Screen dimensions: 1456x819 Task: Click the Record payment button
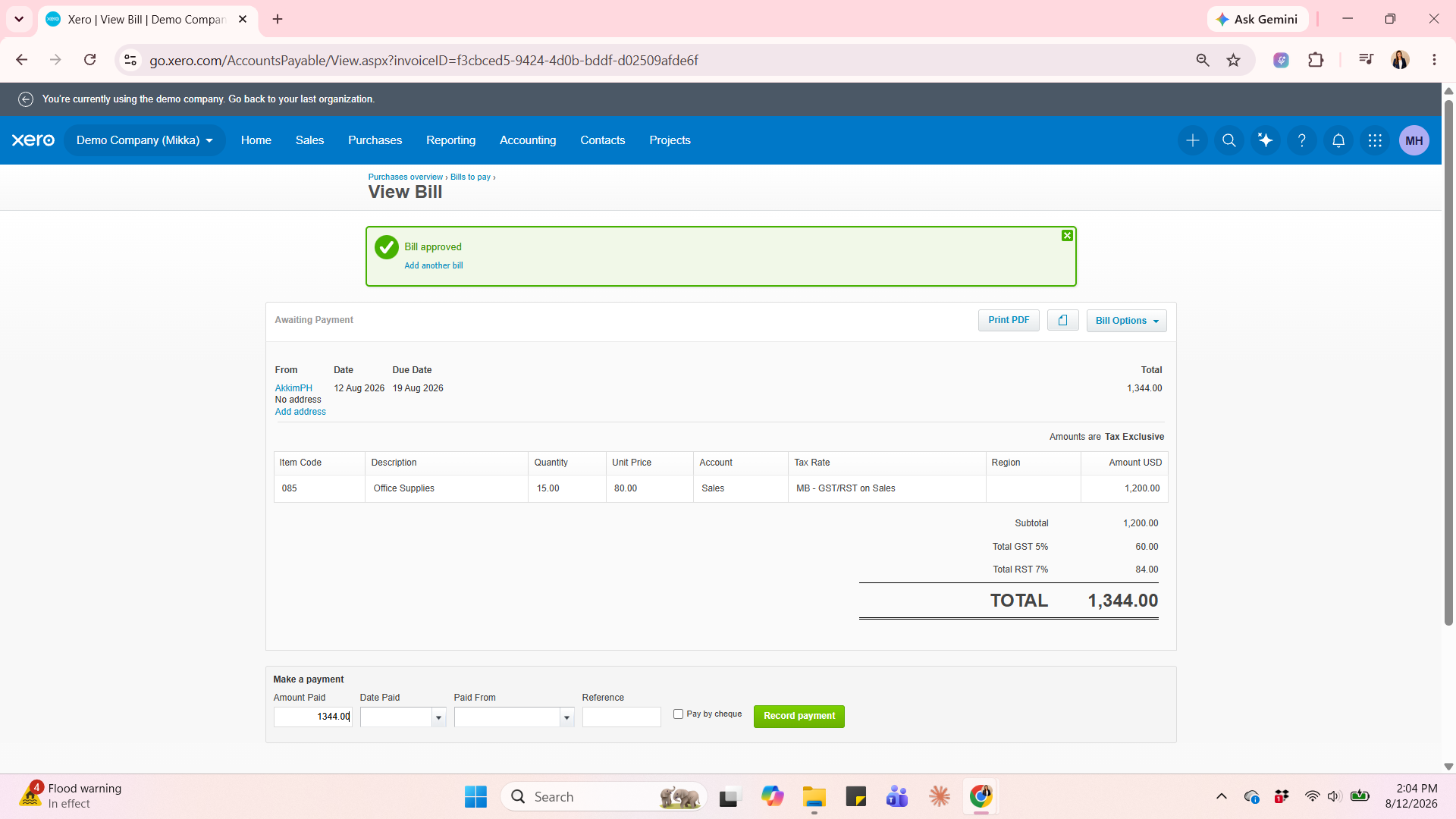[799, 717]
